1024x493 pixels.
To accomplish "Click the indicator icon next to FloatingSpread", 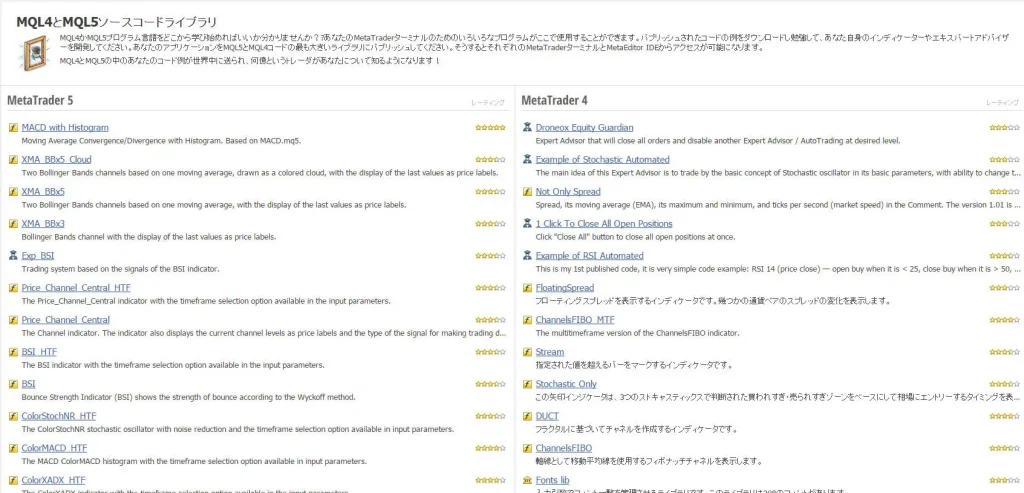I will (527, 288).
